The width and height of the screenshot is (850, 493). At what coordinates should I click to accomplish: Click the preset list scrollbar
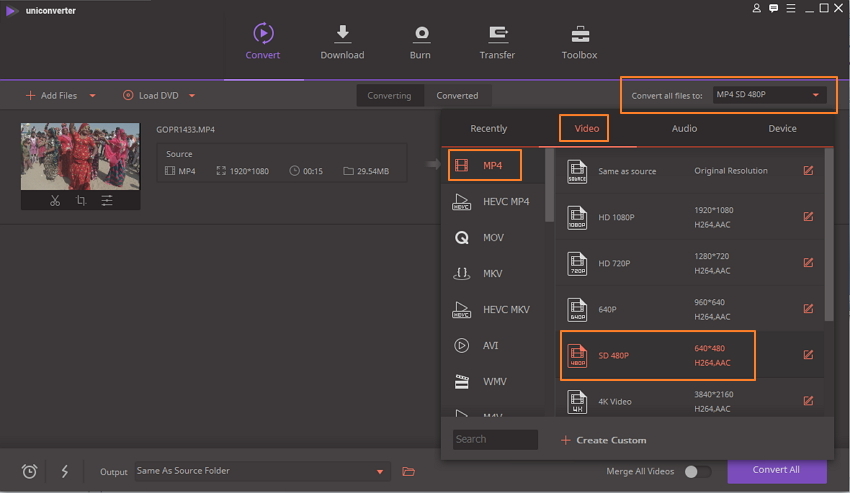[828, 234]
